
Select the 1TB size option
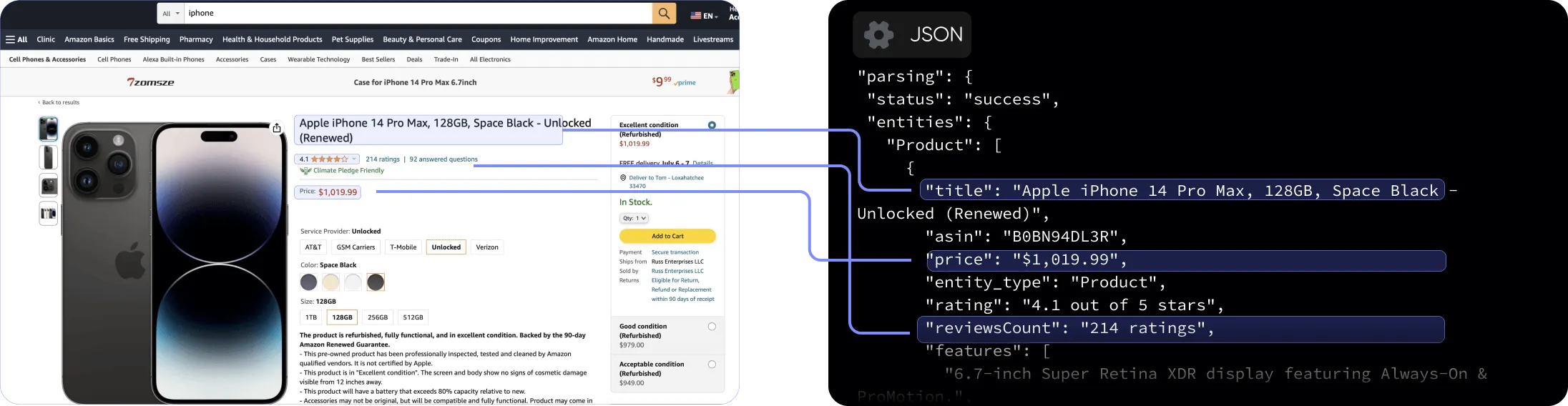click(x=311, y=317)
